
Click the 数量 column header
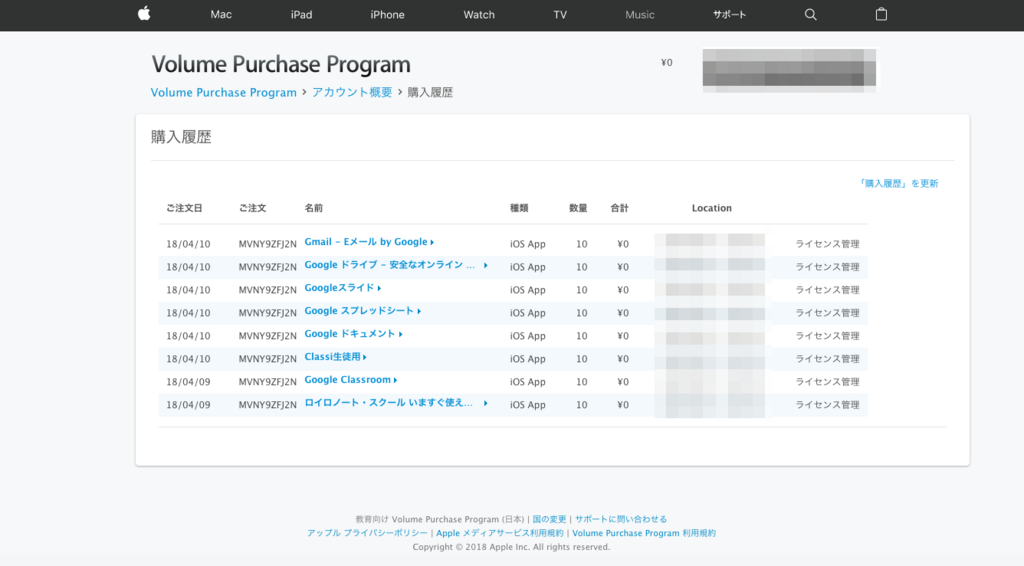pos(578,208)
